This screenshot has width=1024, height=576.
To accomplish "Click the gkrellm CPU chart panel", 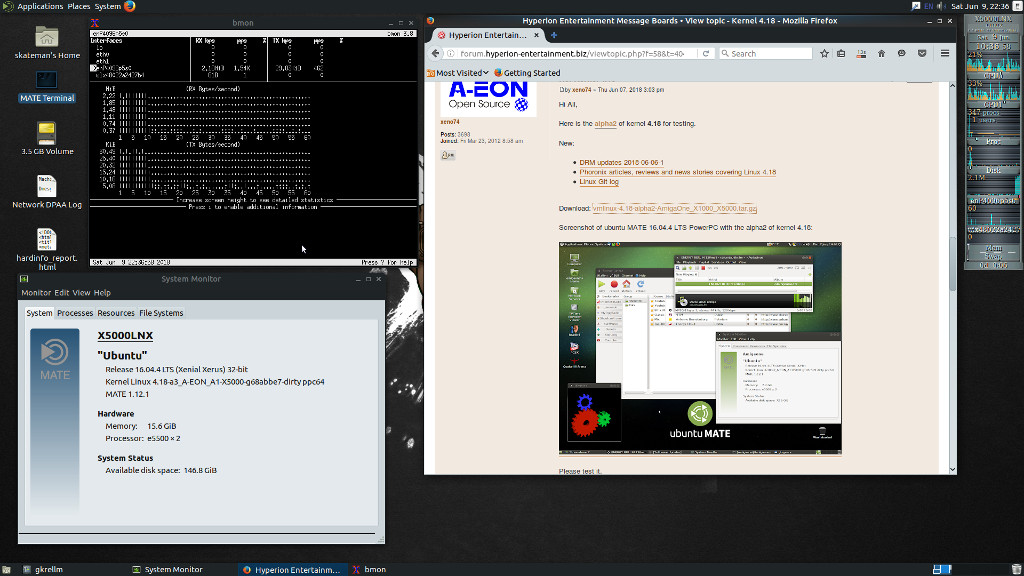I will (993, 62).
